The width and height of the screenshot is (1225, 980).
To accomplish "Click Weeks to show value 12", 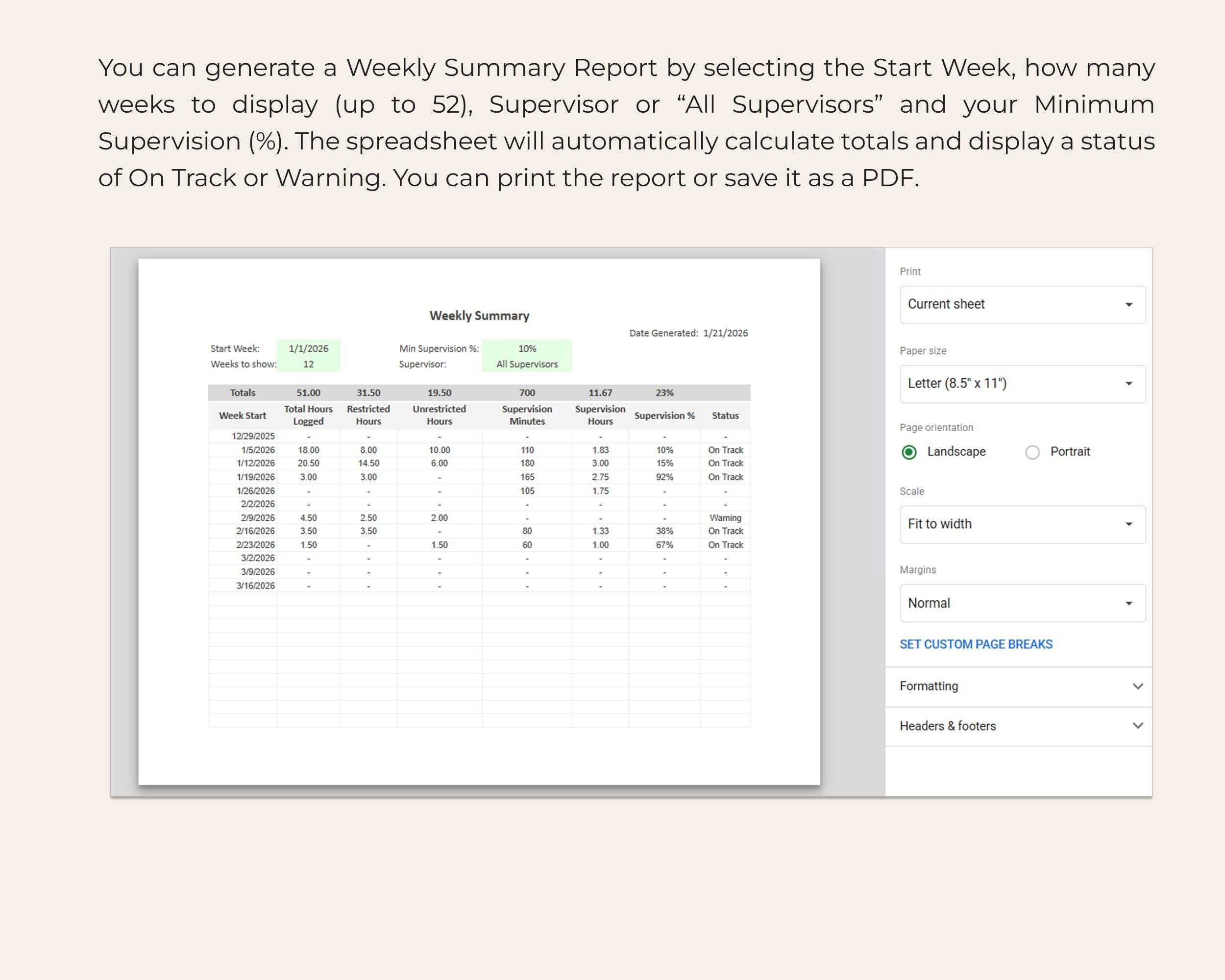I will click(x=308, y=364).
